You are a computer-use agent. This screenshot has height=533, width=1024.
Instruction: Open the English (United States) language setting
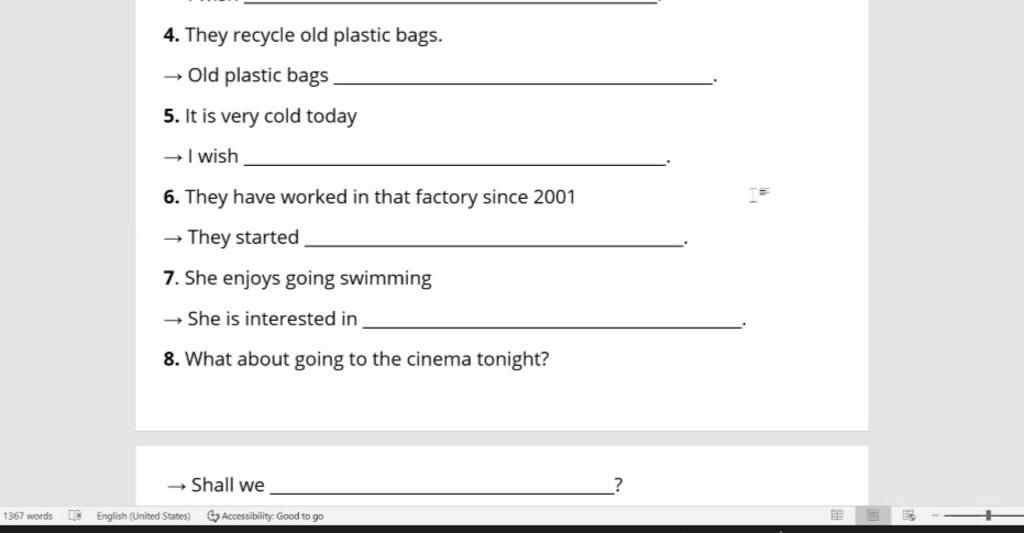coord(144,516)
